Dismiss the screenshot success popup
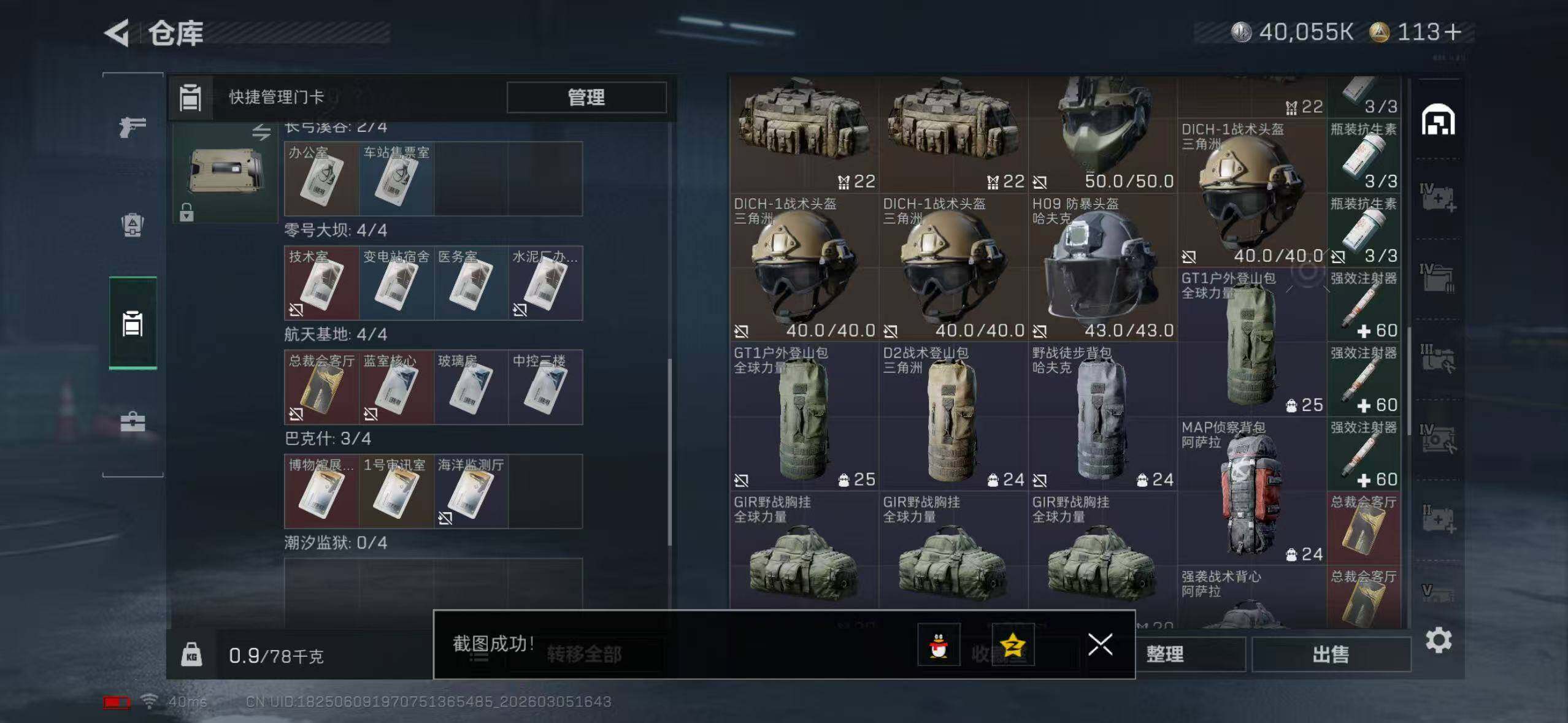1568x723 pixels. [x=1100, y=645]
